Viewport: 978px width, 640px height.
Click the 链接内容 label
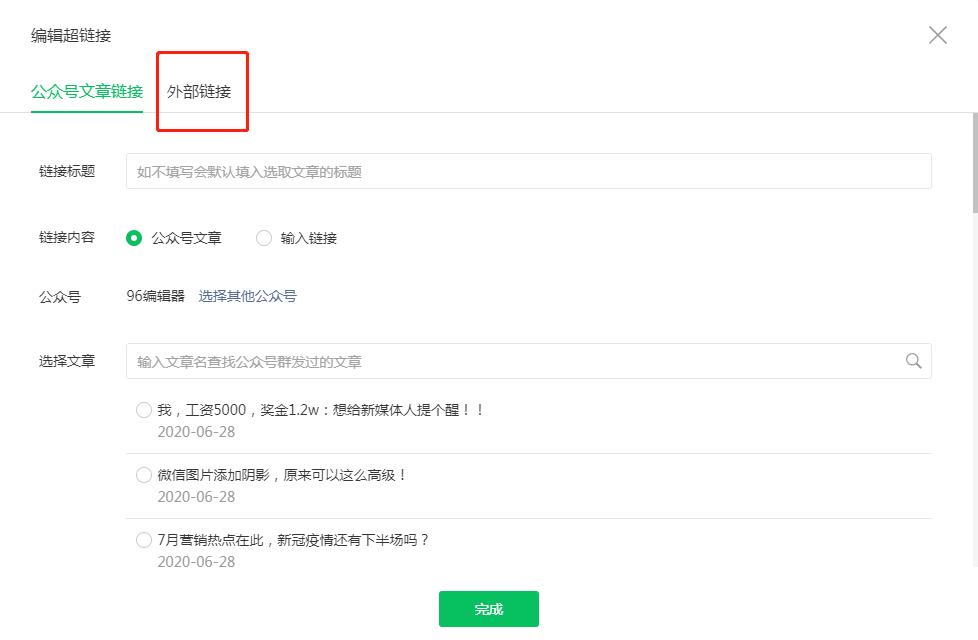click(66, 238)
